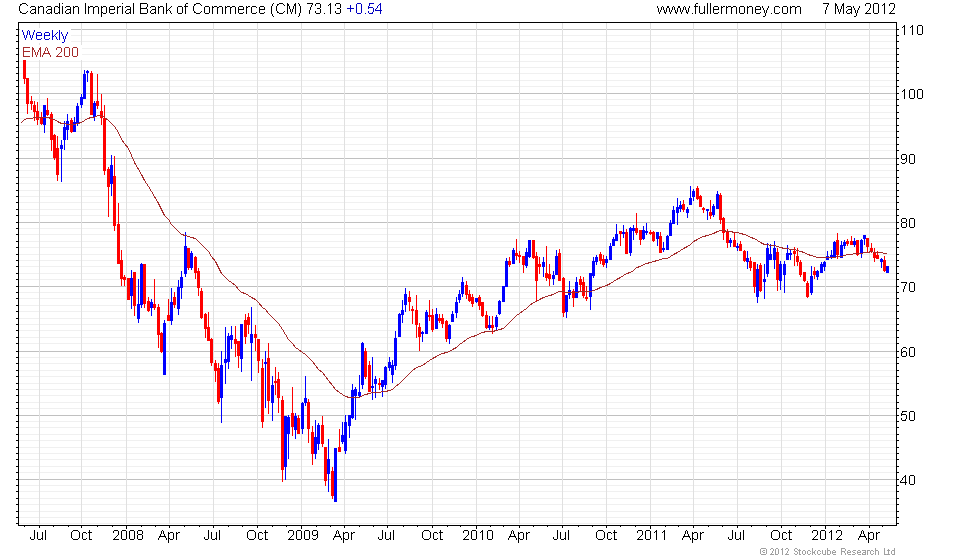Click the 'Apr' label just after 2008
The height and width of the screenshot is (560, 980).
pos(169,536)
